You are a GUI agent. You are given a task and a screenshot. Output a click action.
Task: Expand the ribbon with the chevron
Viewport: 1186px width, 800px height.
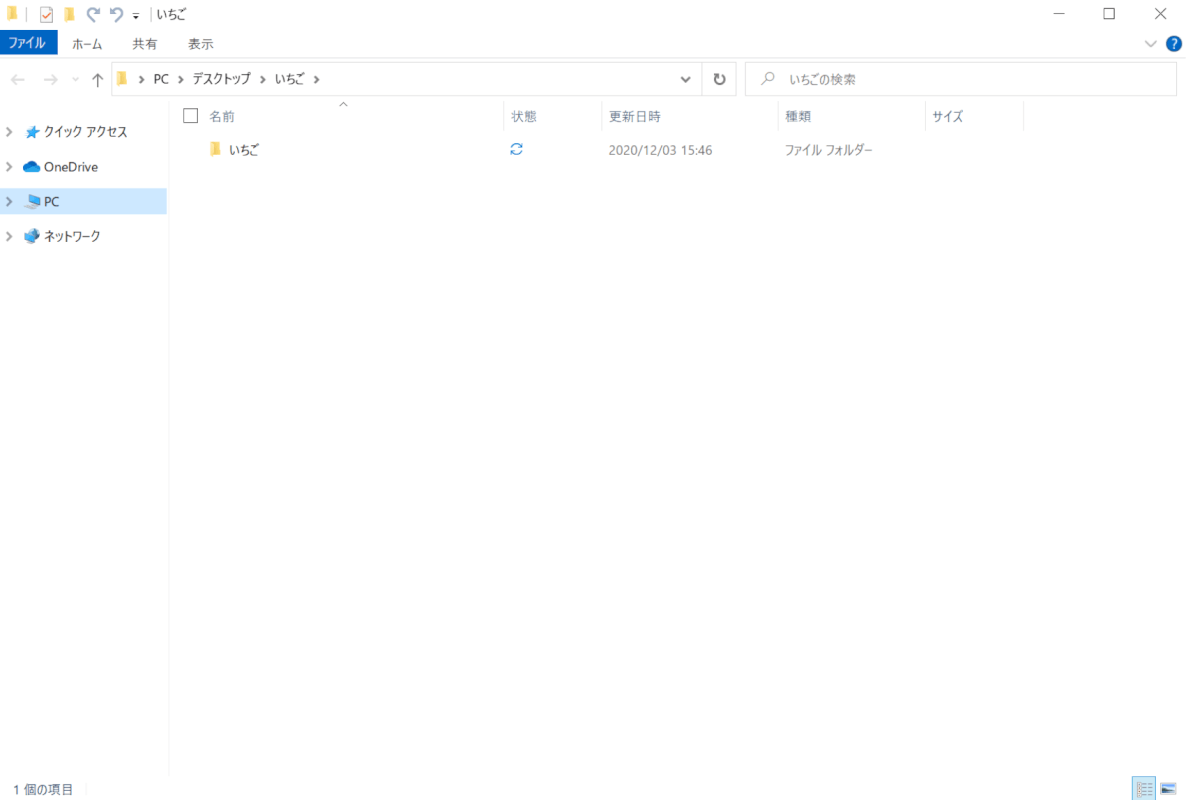(x=1150, y=44)
